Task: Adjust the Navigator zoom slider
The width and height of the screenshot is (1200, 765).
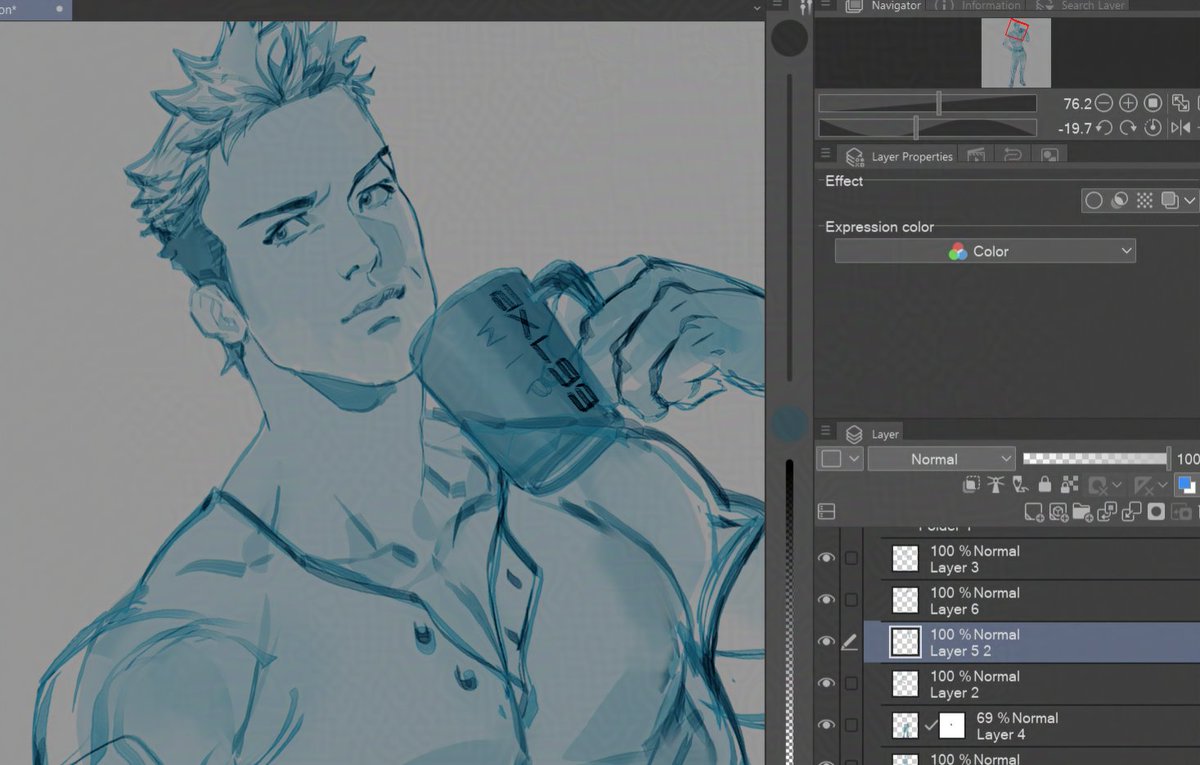Action: tap(927, 103)
